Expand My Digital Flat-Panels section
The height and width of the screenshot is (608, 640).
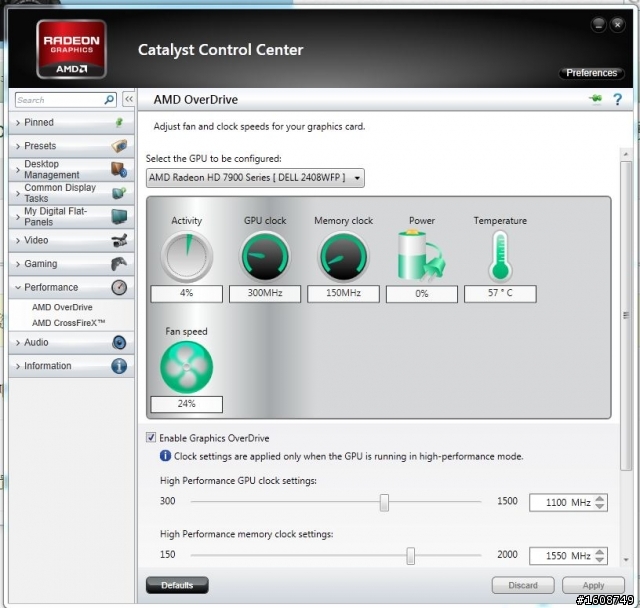(71, 216)
